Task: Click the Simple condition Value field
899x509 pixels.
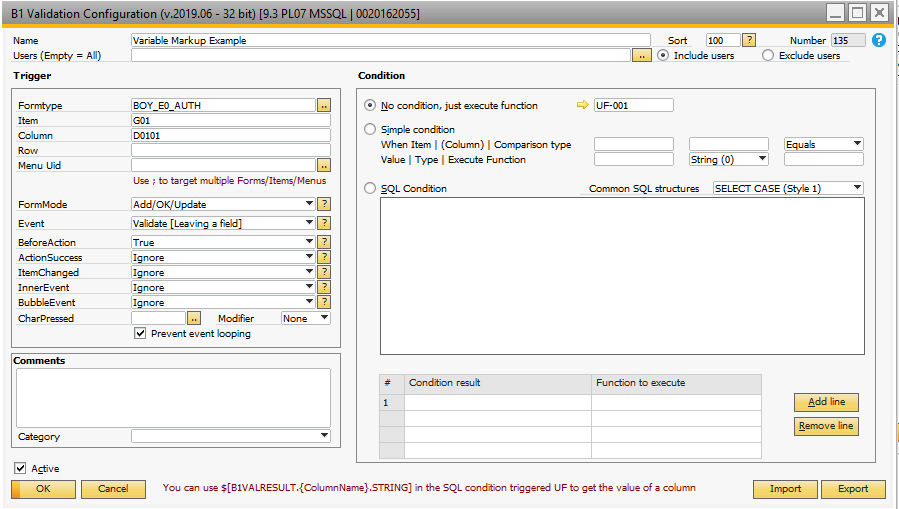Action: click(634, 159)
